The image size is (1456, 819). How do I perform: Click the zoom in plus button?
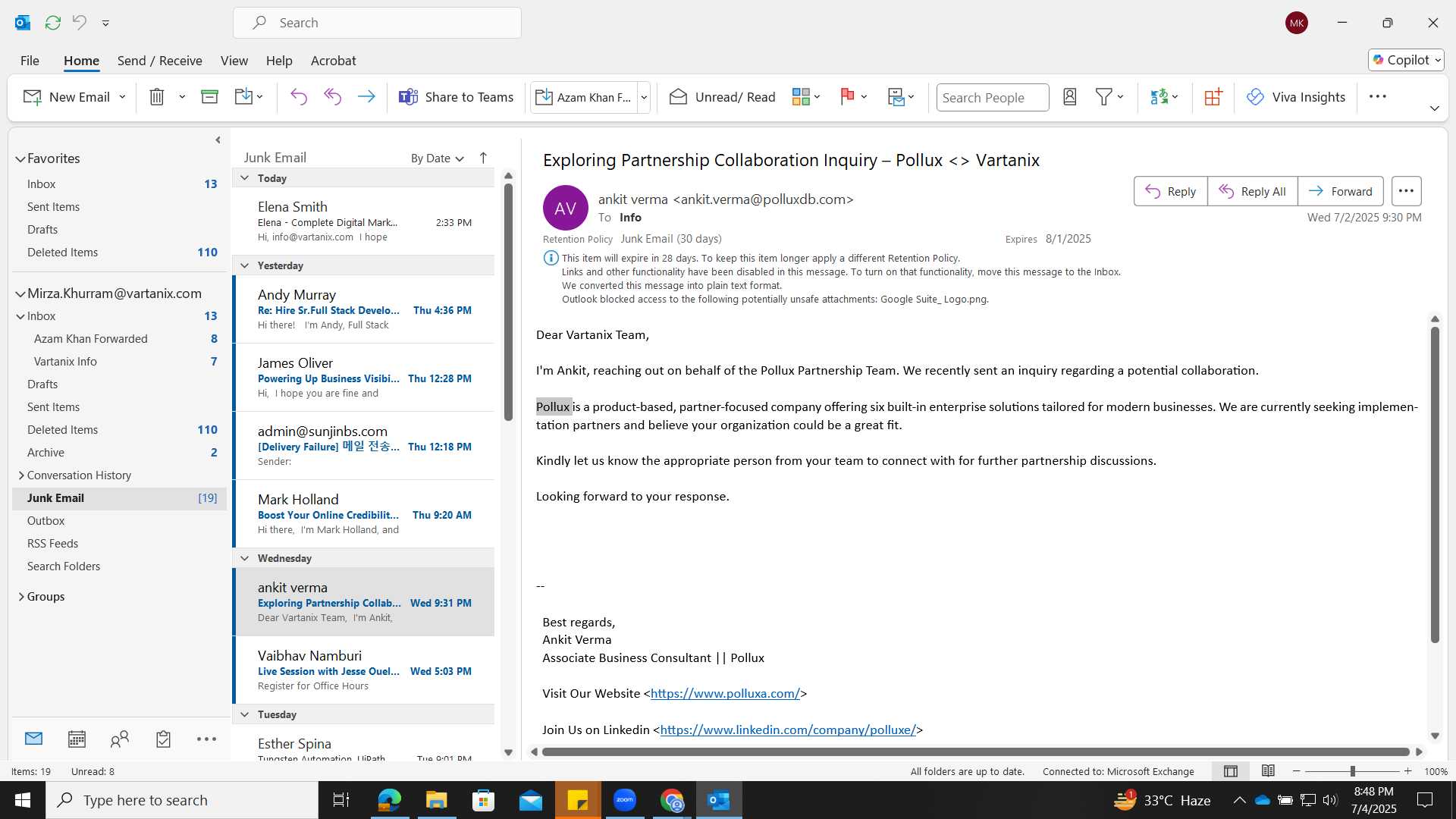click(1408, 771)
